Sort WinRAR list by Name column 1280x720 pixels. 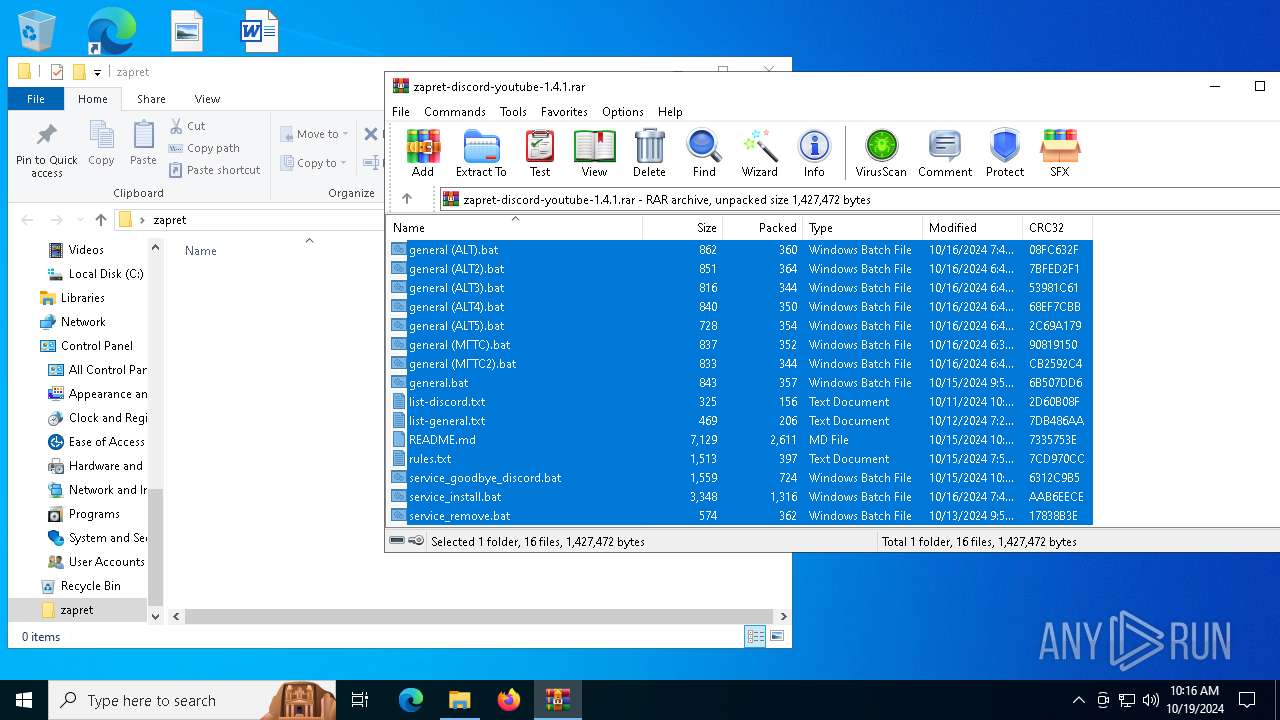514,228
